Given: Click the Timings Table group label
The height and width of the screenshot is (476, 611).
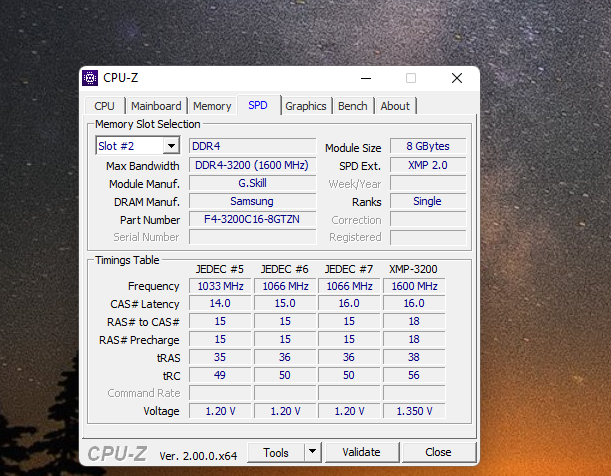Looking at the screenshot, I should click(127, 260).
